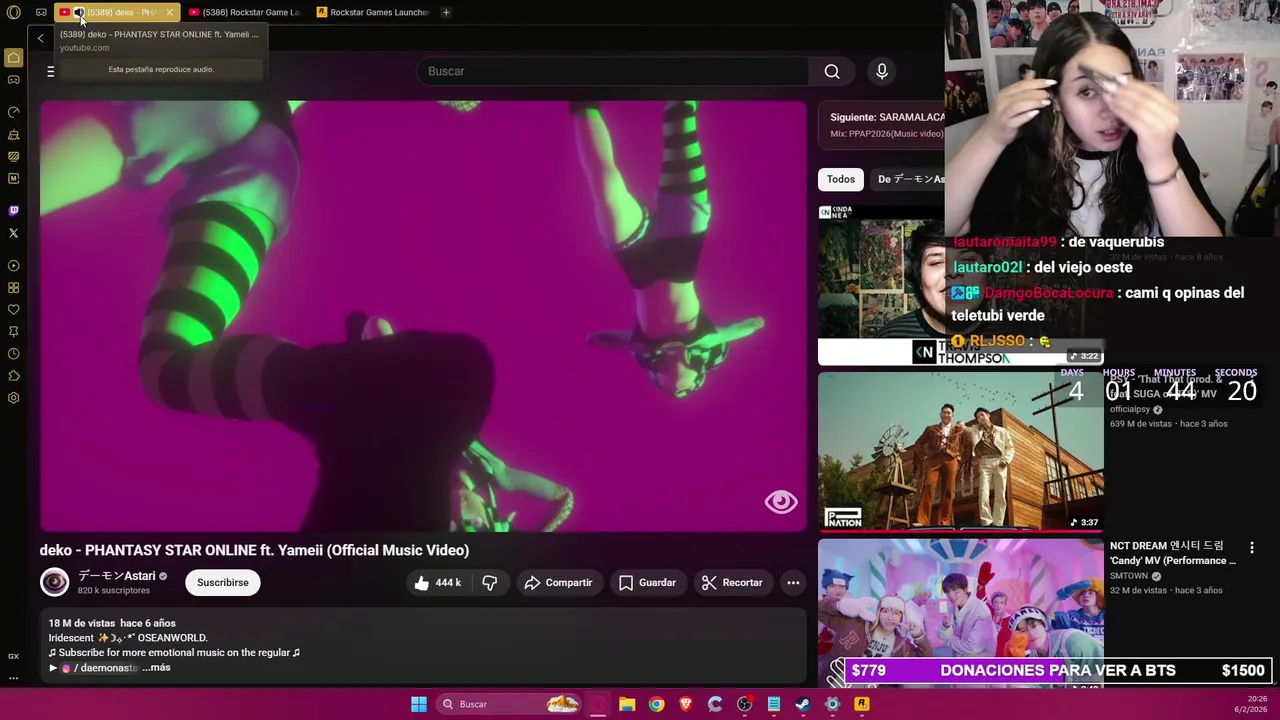
Task: Open File Explorer from the taskbar
Action: click(x=627, y=704)
